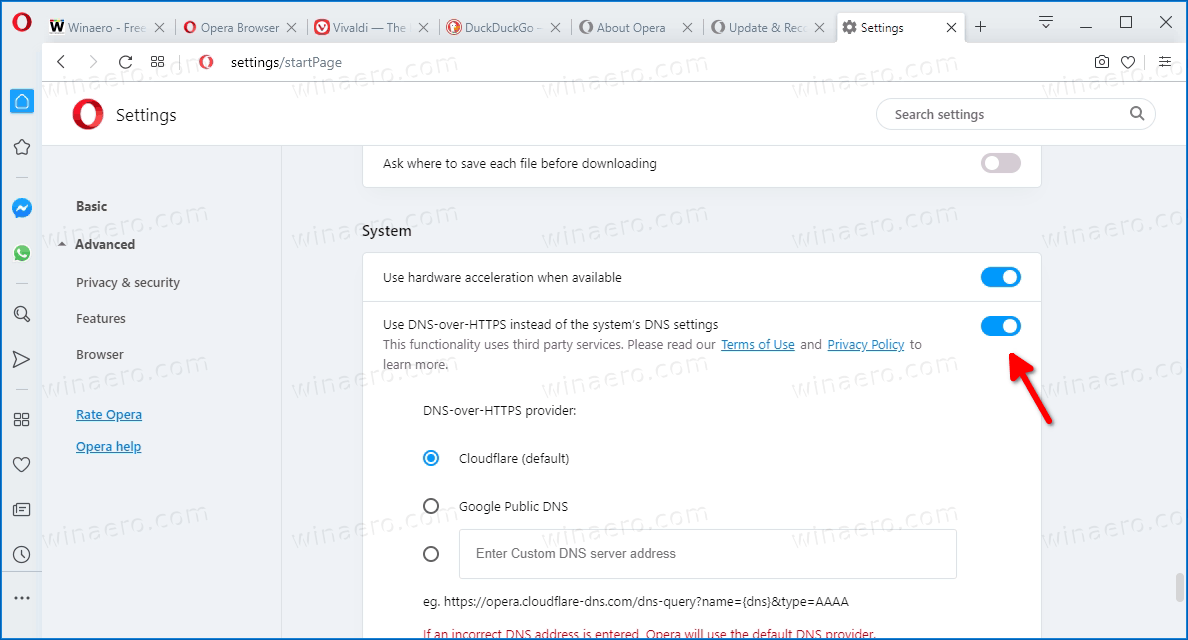
Task: Turn off hardware acceleration
Action: [1001, 277]
